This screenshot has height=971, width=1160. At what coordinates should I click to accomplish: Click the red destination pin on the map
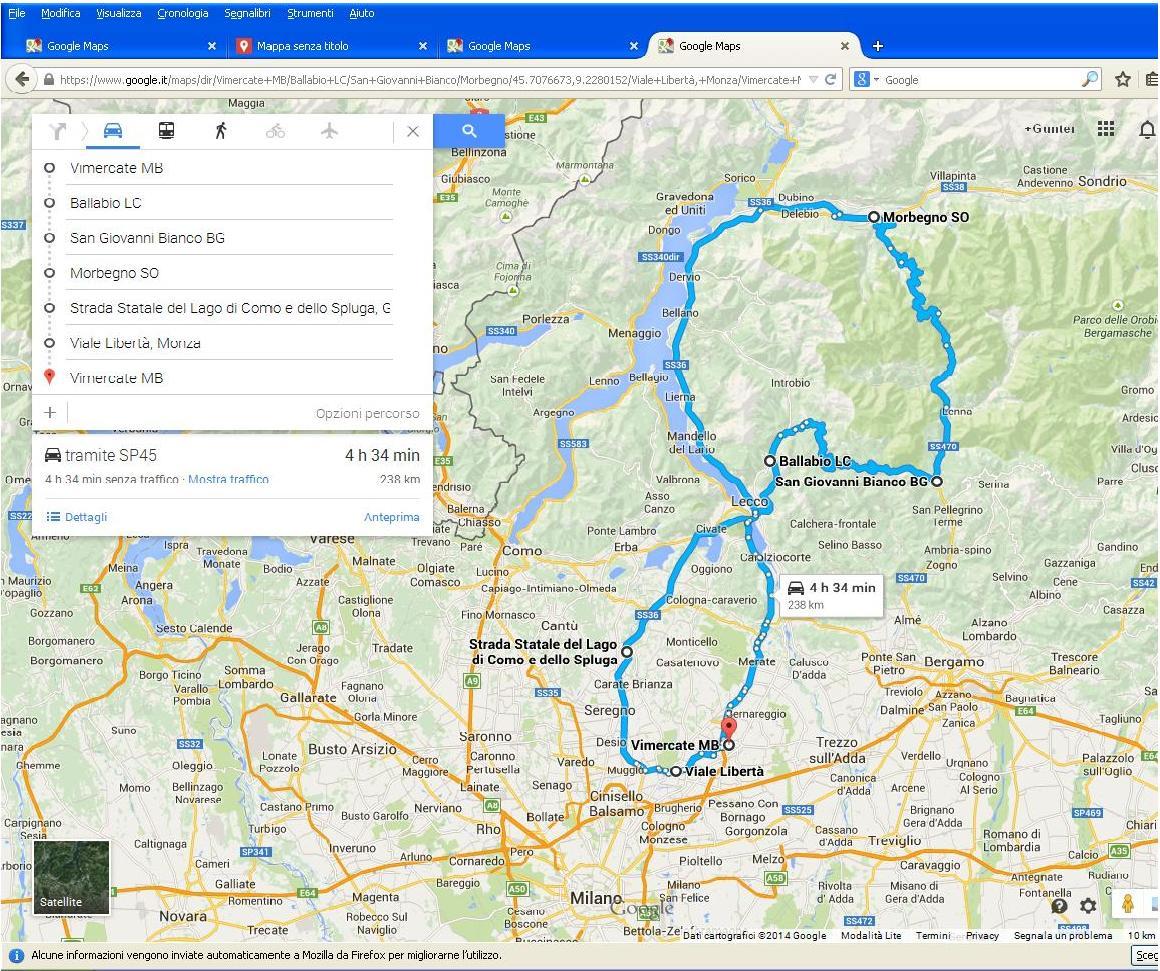pos(729,728)
